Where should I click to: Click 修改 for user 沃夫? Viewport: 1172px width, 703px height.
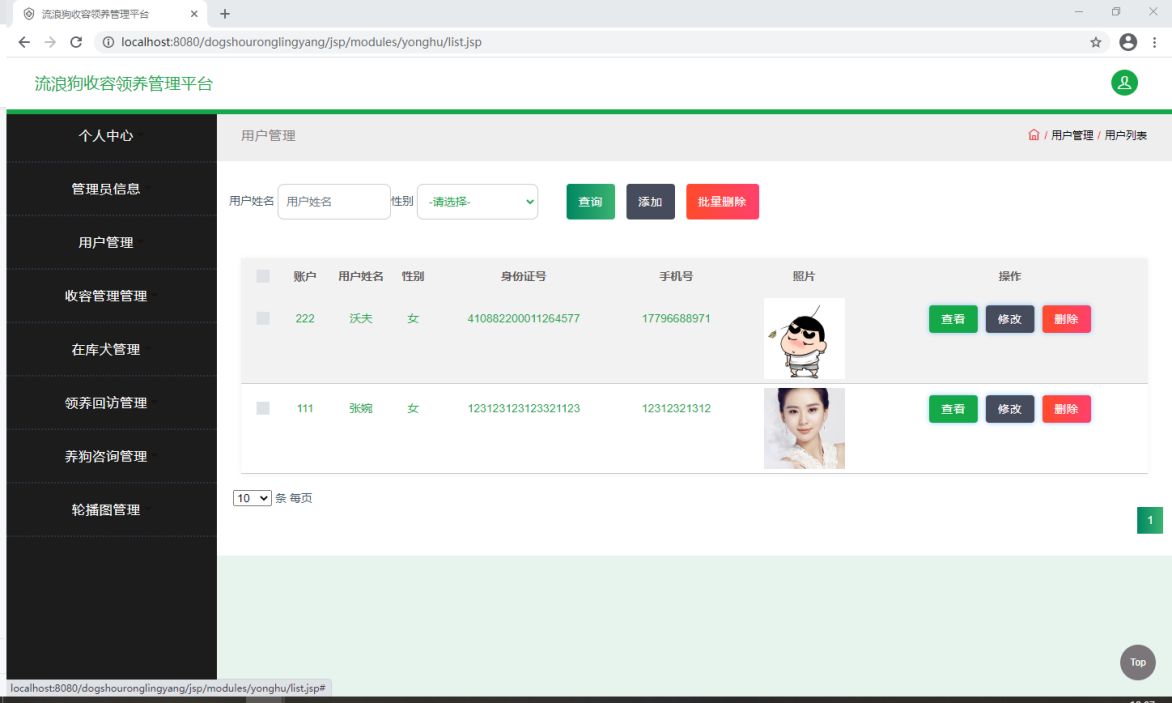[x=1010, y=319]
